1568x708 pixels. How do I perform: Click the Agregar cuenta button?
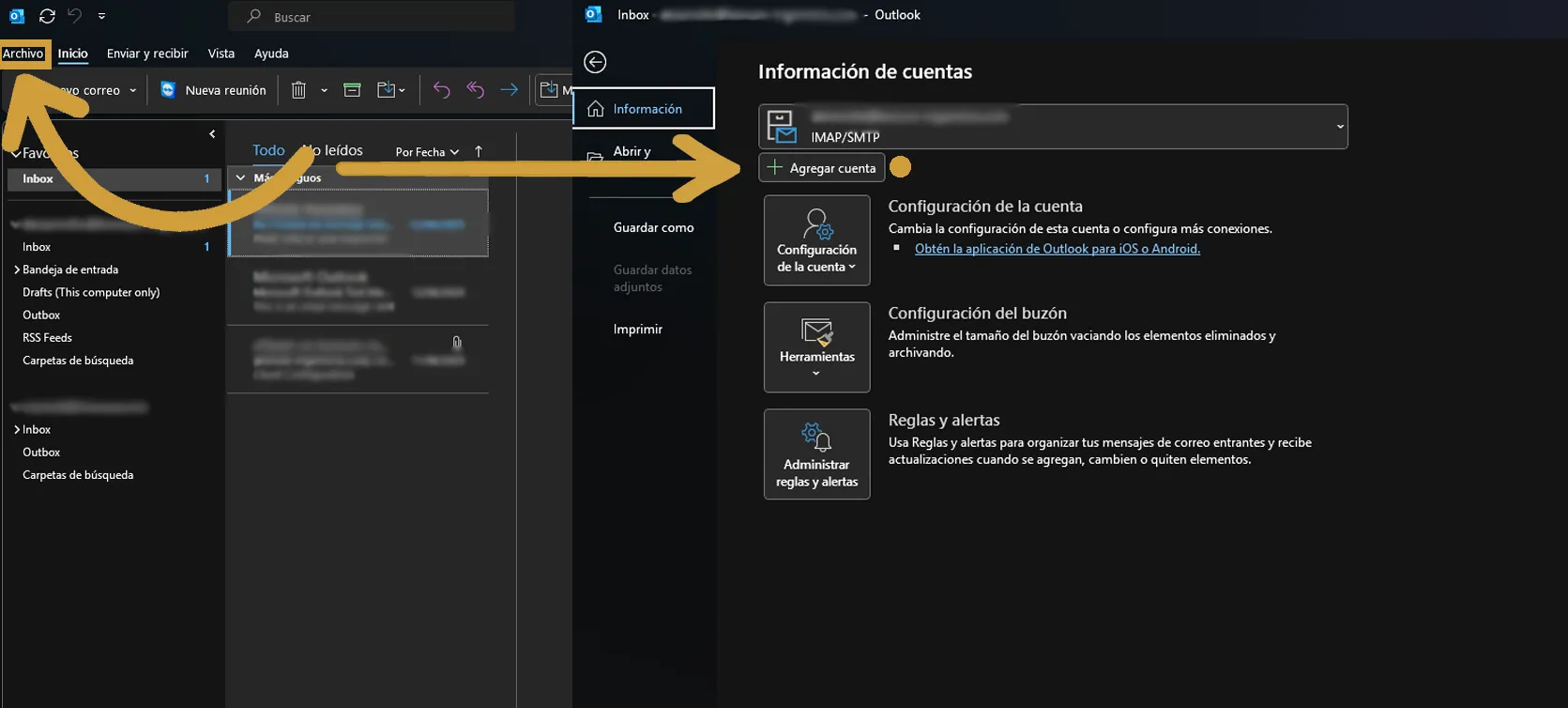[x=822, y=167]
